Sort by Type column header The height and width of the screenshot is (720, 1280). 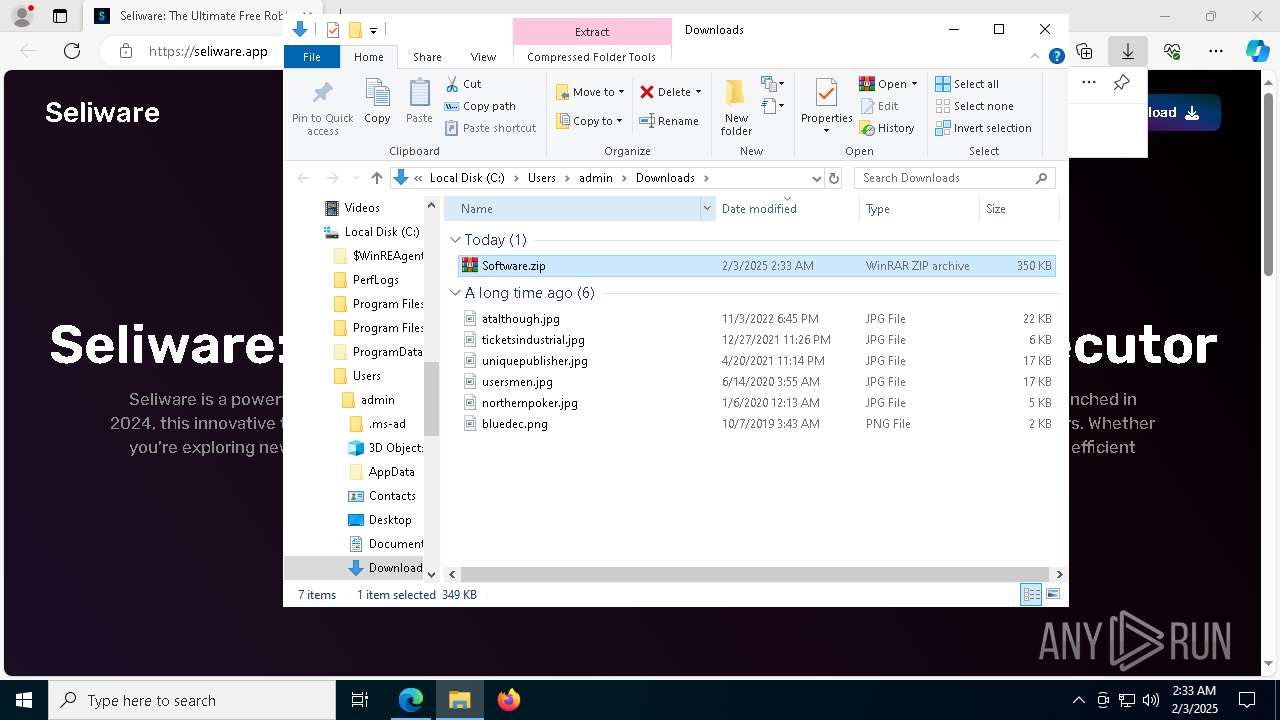918,209
